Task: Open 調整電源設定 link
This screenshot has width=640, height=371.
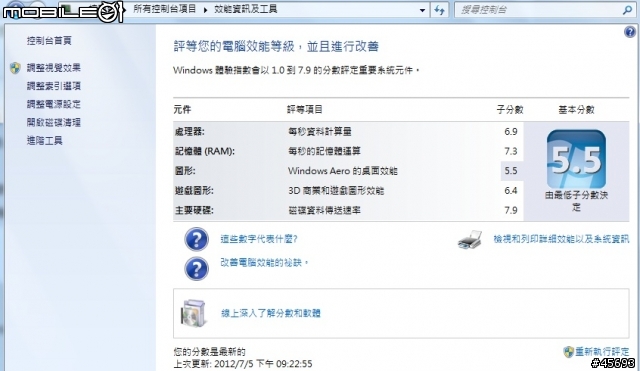Action: pyautogui.click(x=53, y=104)
